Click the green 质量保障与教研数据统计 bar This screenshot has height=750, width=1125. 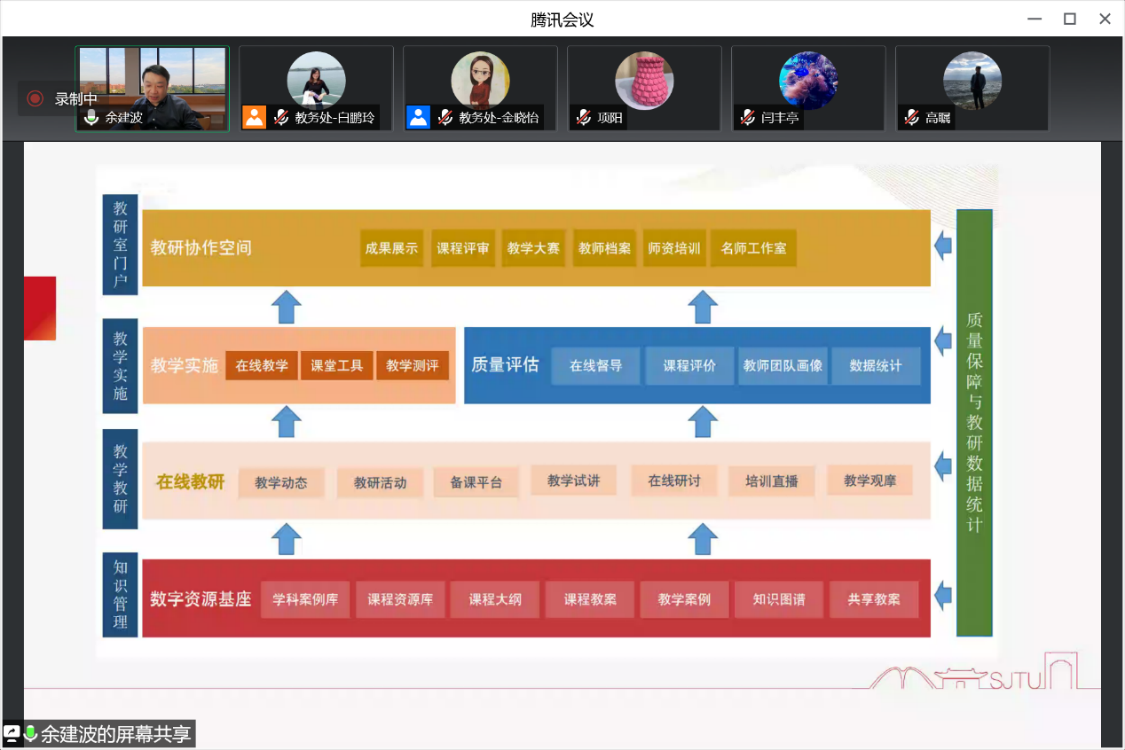(x=974, y=423)
